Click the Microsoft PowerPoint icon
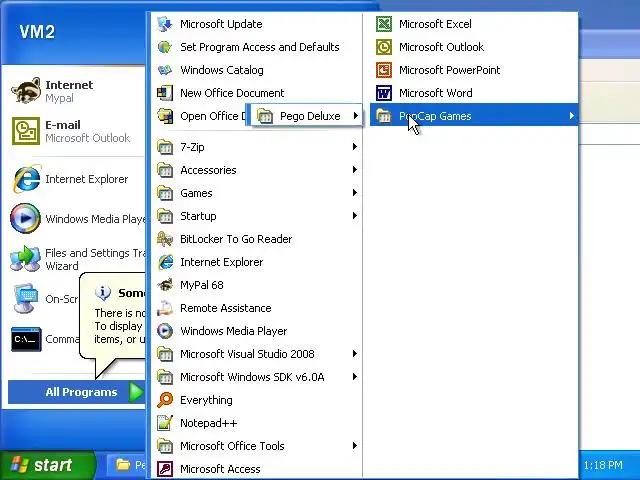The image size is (640, 480). 384,70
